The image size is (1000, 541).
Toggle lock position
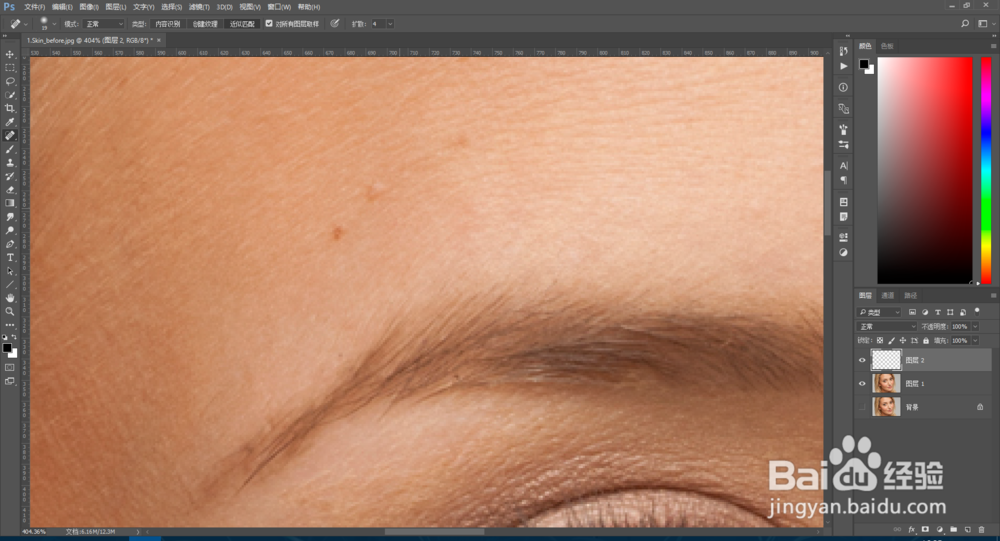point(902,341)
